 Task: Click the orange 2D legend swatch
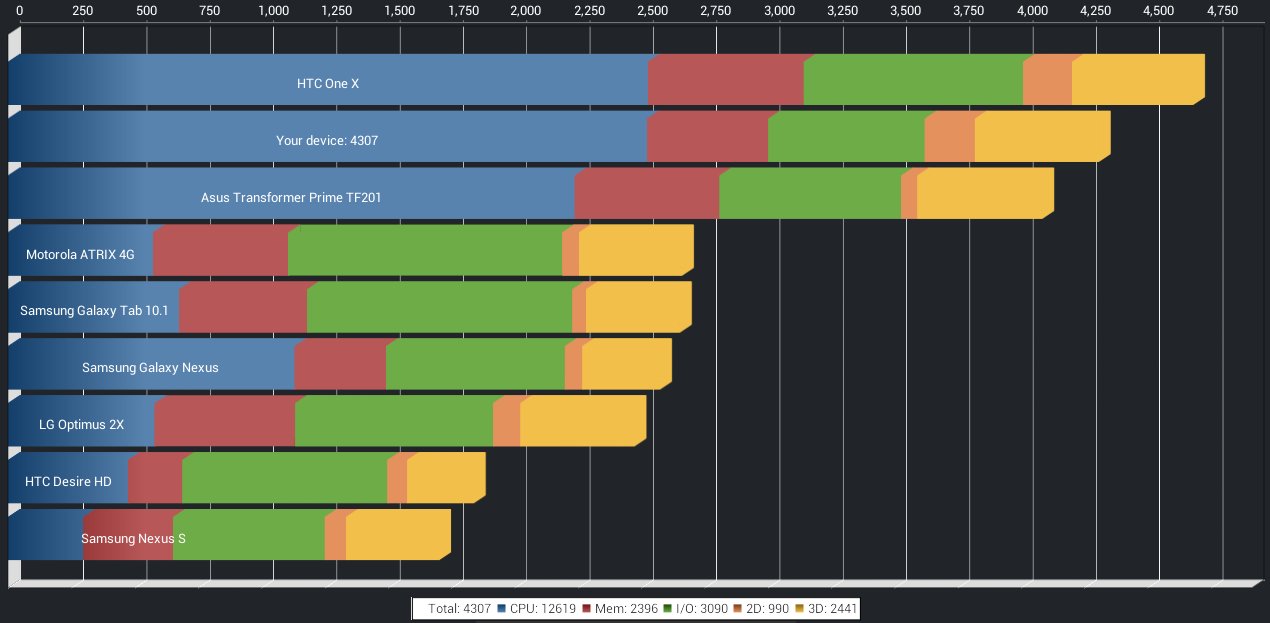coord(738,608)
